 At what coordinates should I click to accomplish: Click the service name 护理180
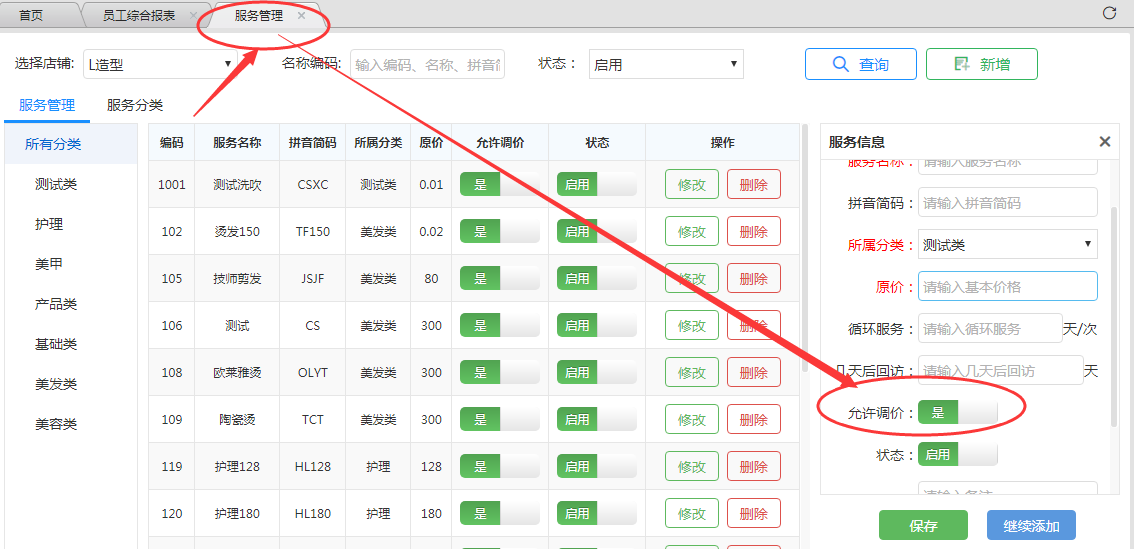coord(236,514)
